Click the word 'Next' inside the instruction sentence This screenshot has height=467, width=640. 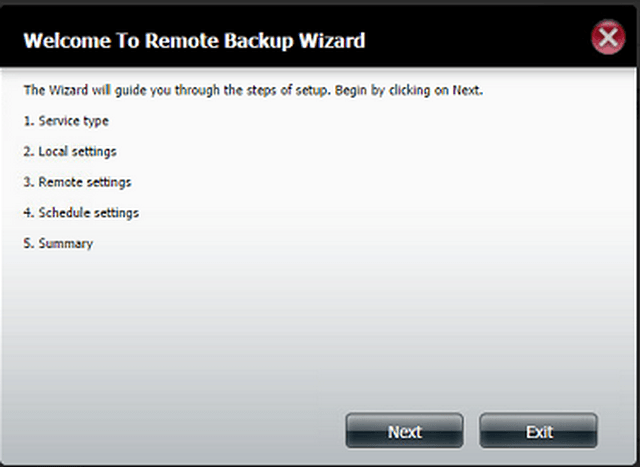[466, 90]
